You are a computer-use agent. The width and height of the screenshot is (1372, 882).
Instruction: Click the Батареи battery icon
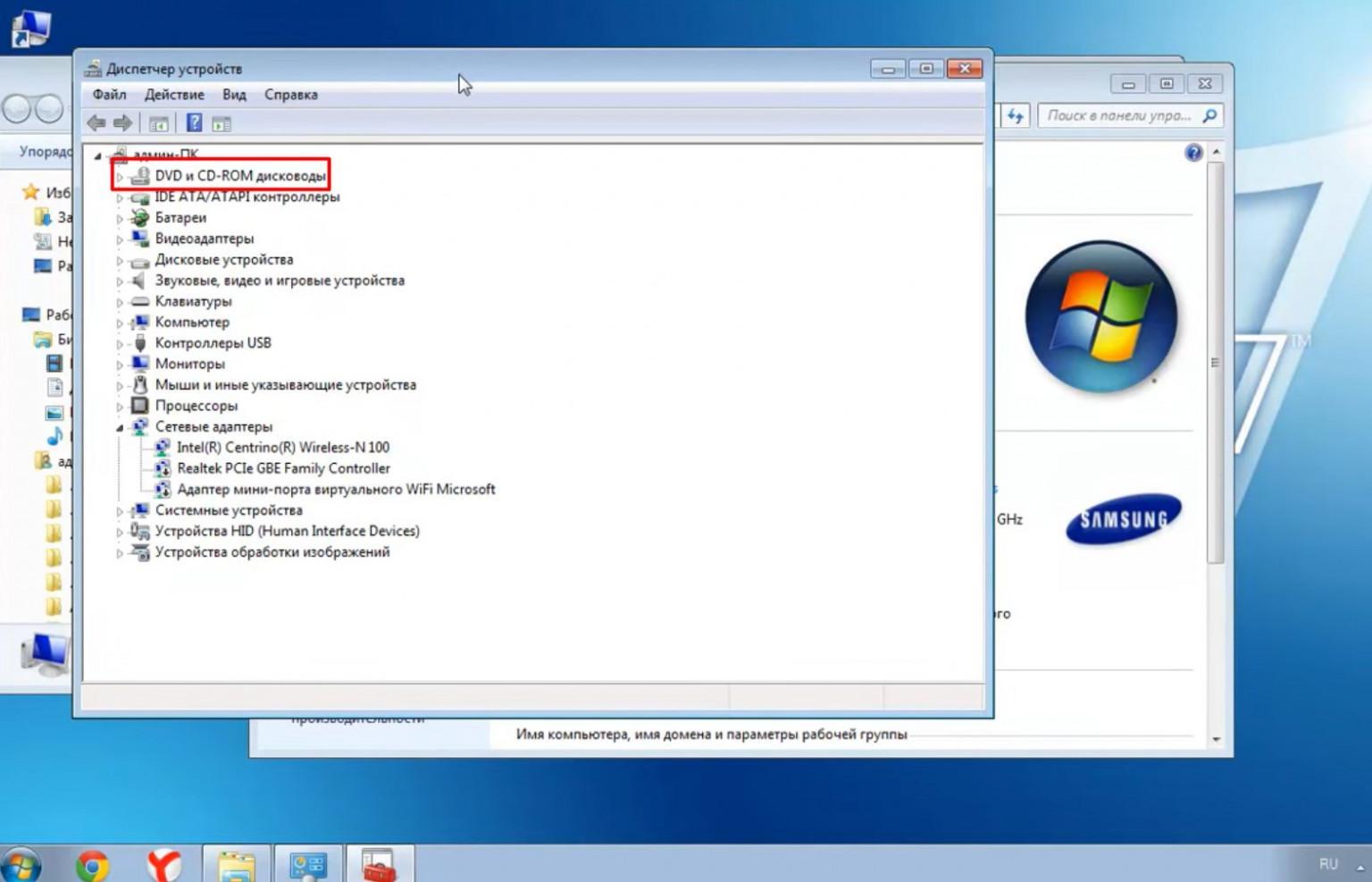click(139, 218)
